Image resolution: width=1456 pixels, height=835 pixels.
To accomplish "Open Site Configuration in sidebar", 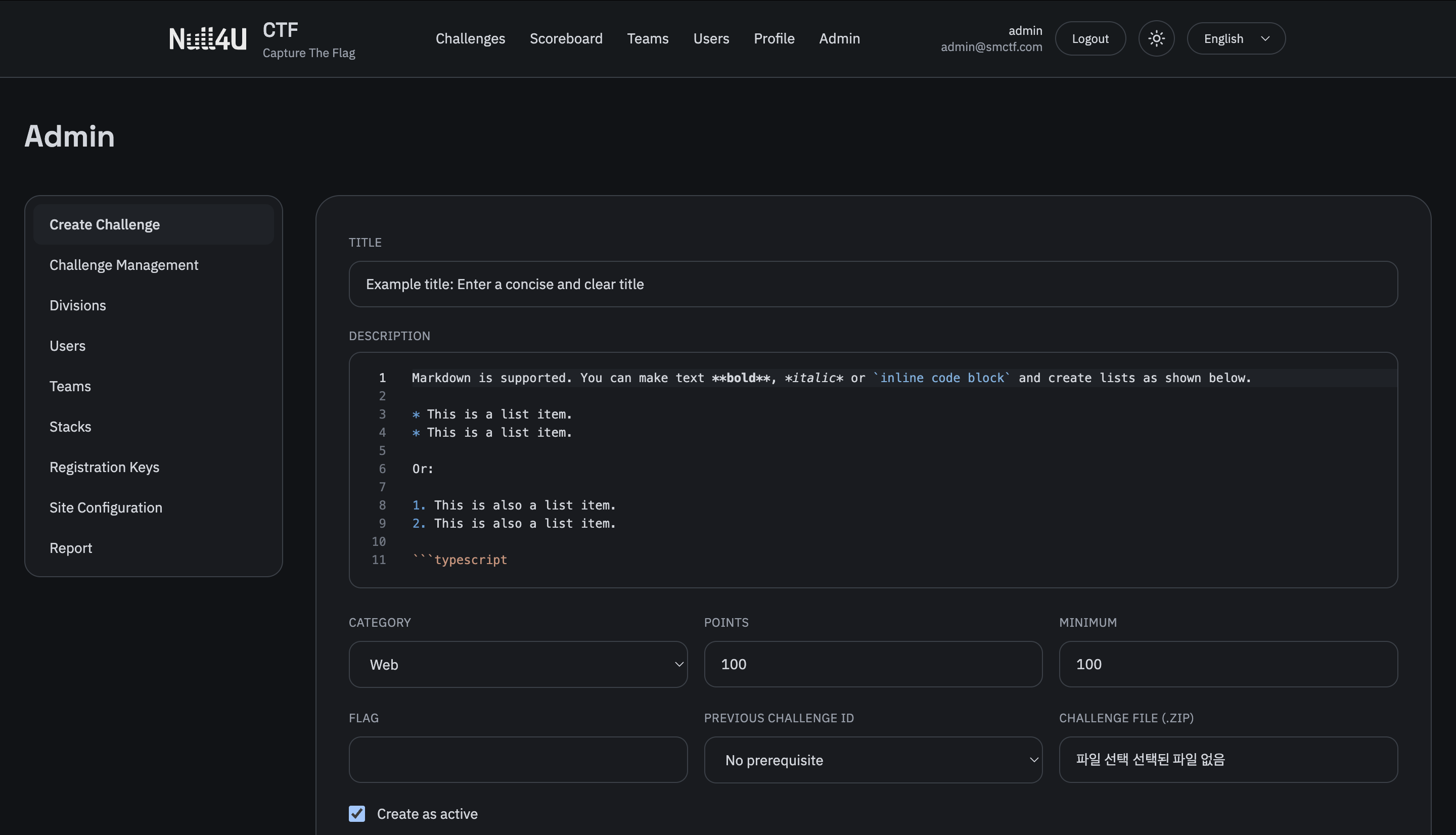I will tap(106, 507).
